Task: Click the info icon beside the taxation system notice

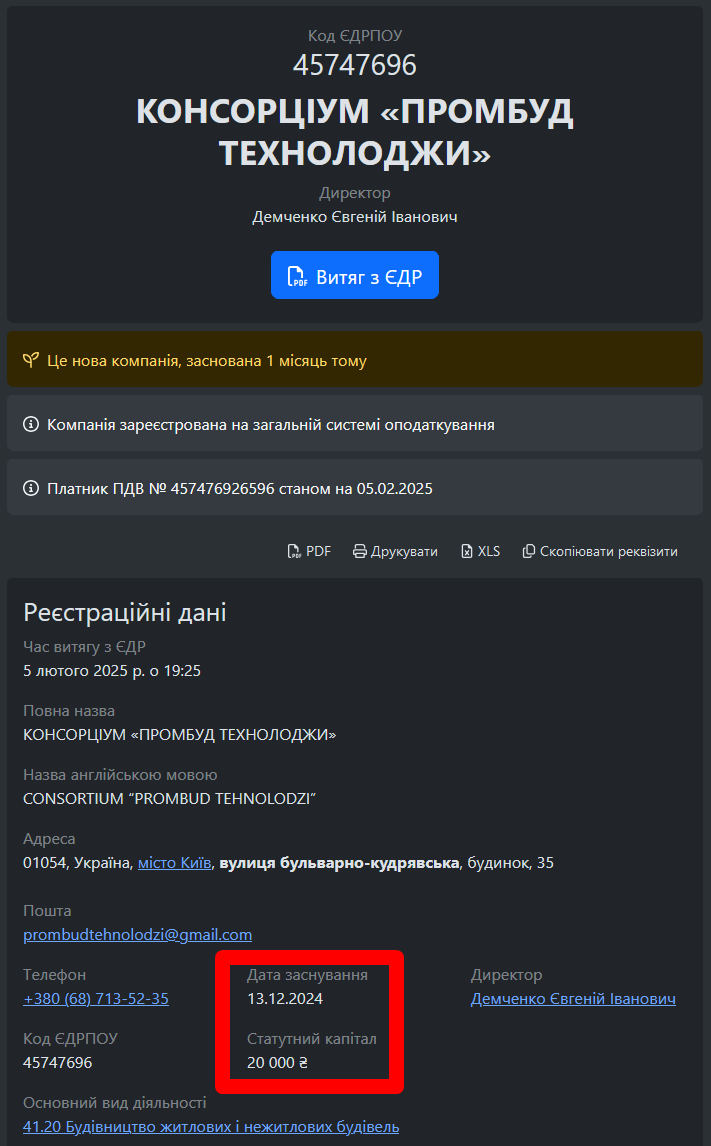Action: click(31, 425)
